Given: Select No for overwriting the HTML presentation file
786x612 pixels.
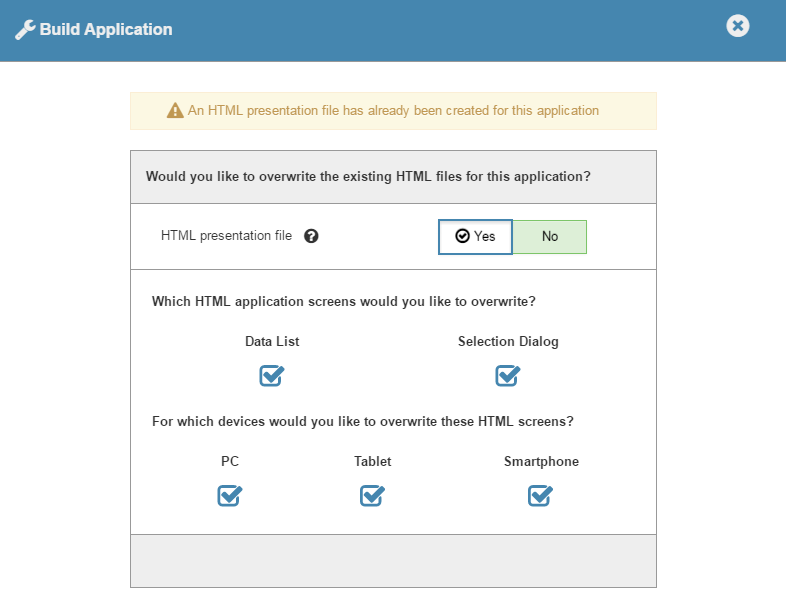Looking at the screenshot, I should click(x=549, y=237).
